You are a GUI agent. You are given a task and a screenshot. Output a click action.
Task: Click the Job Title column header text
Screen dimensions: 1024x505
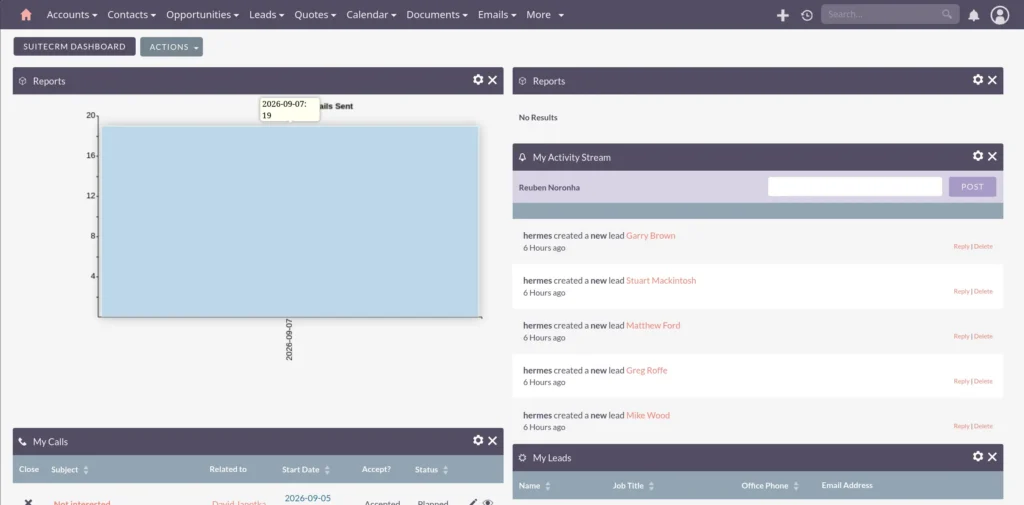pyautogui.click(x=628, y=486)
